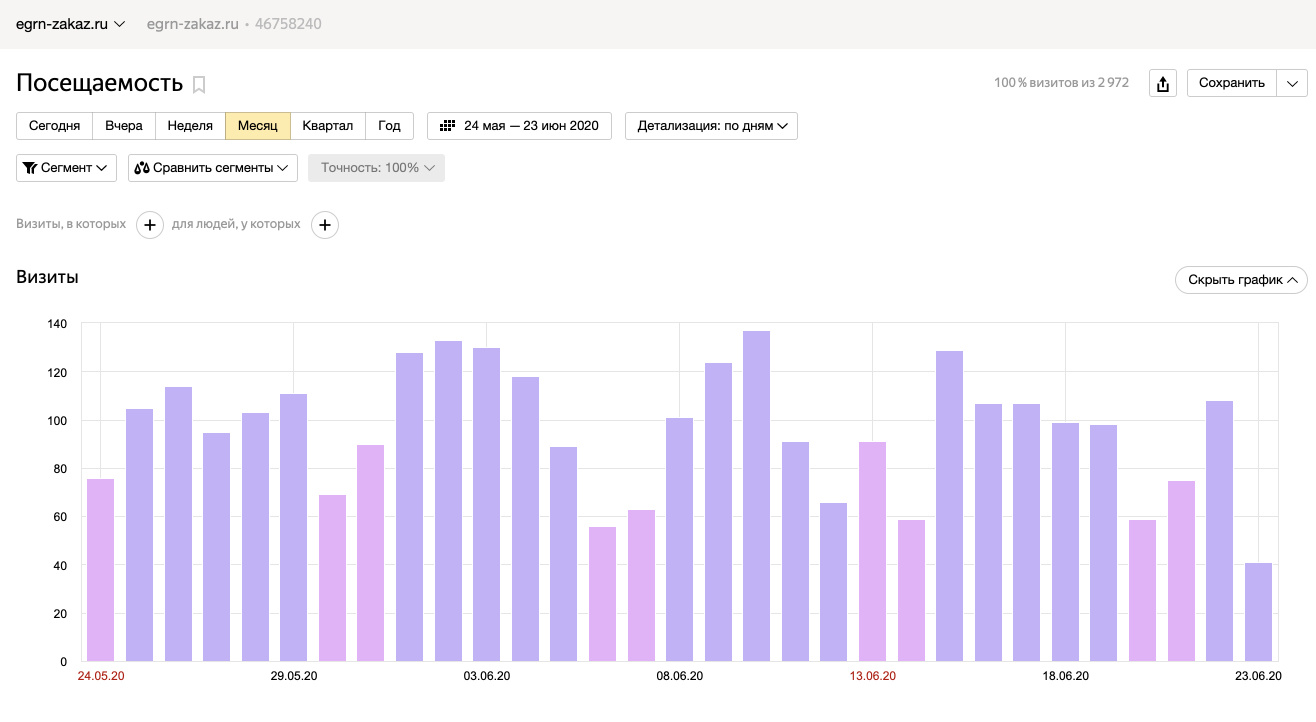Switch to Неделя period
1316x722 pixels.
click(190, 126)
